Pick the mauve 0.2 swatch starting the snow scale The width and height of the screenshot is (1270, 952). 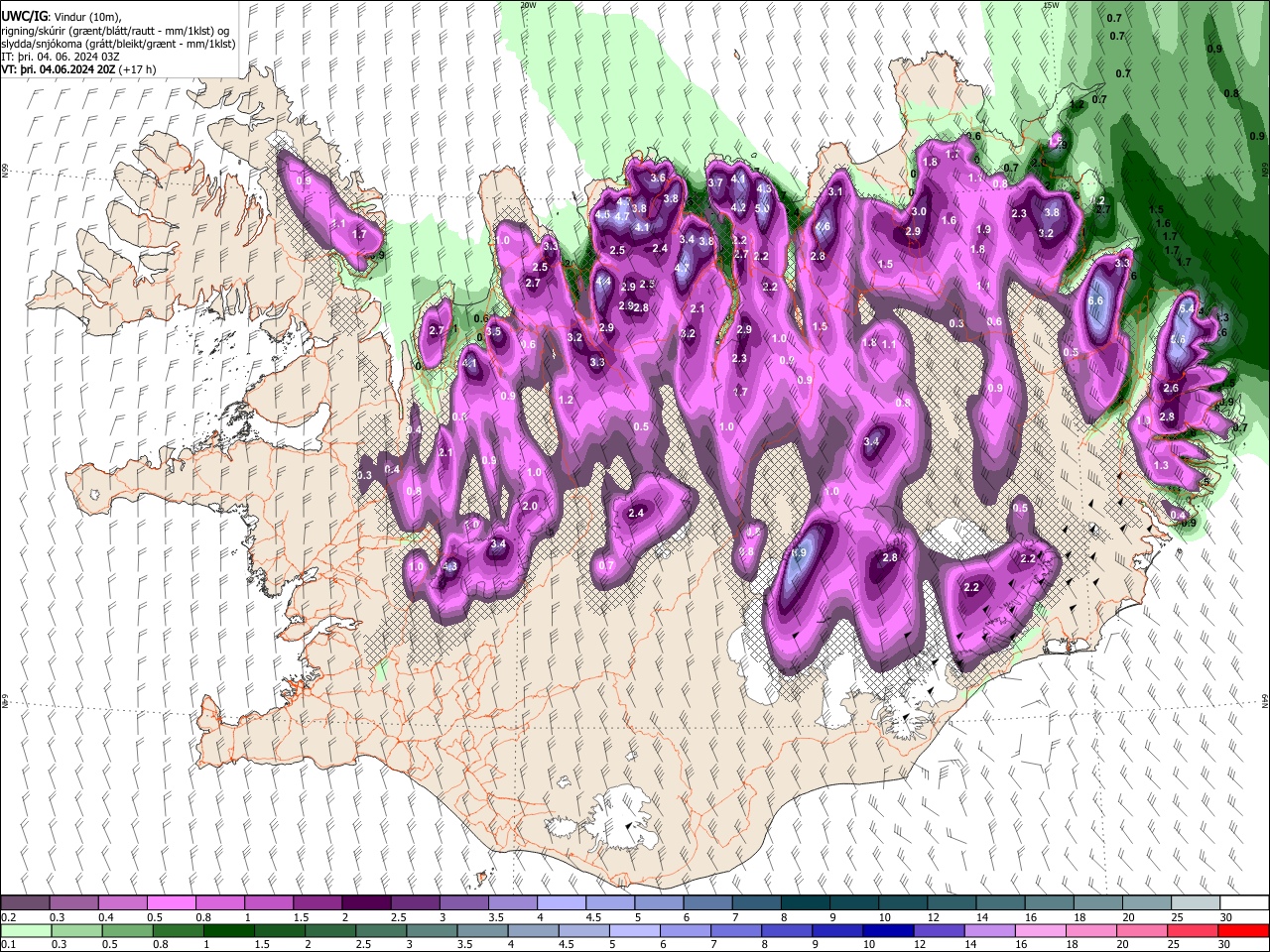point(25,903)
